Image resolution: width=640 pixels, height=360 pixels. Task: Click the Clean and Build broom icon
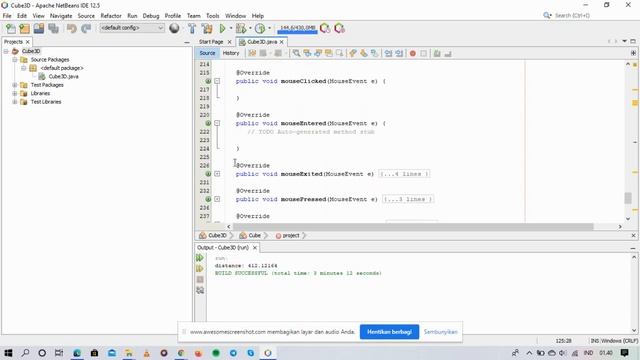click(207, 28)
